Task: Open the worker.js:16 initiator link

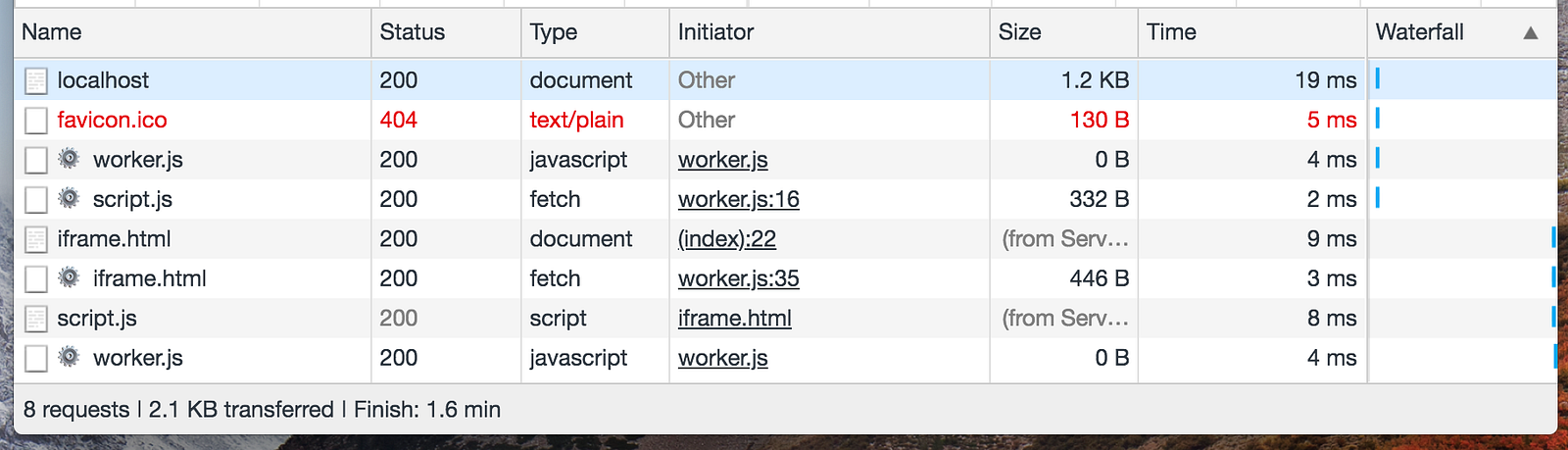Action: [738, 199]
